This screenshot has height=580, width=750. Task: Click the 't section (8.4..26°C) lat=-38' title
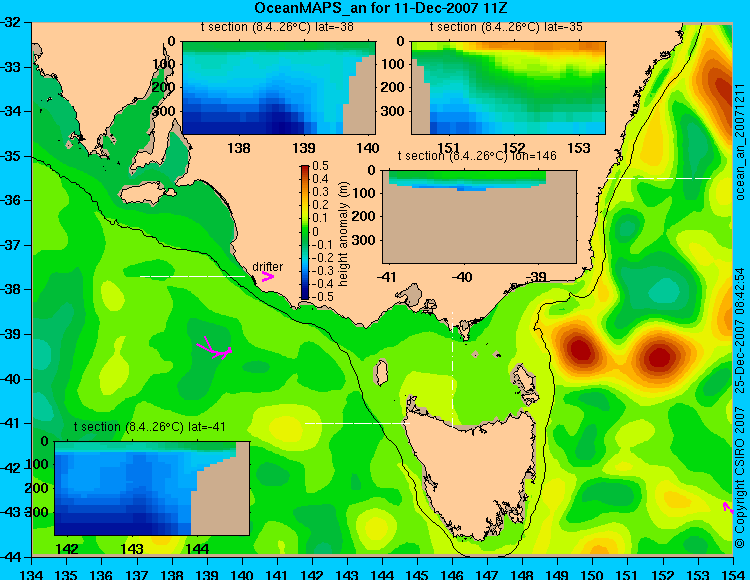click(x=277, y=27)
